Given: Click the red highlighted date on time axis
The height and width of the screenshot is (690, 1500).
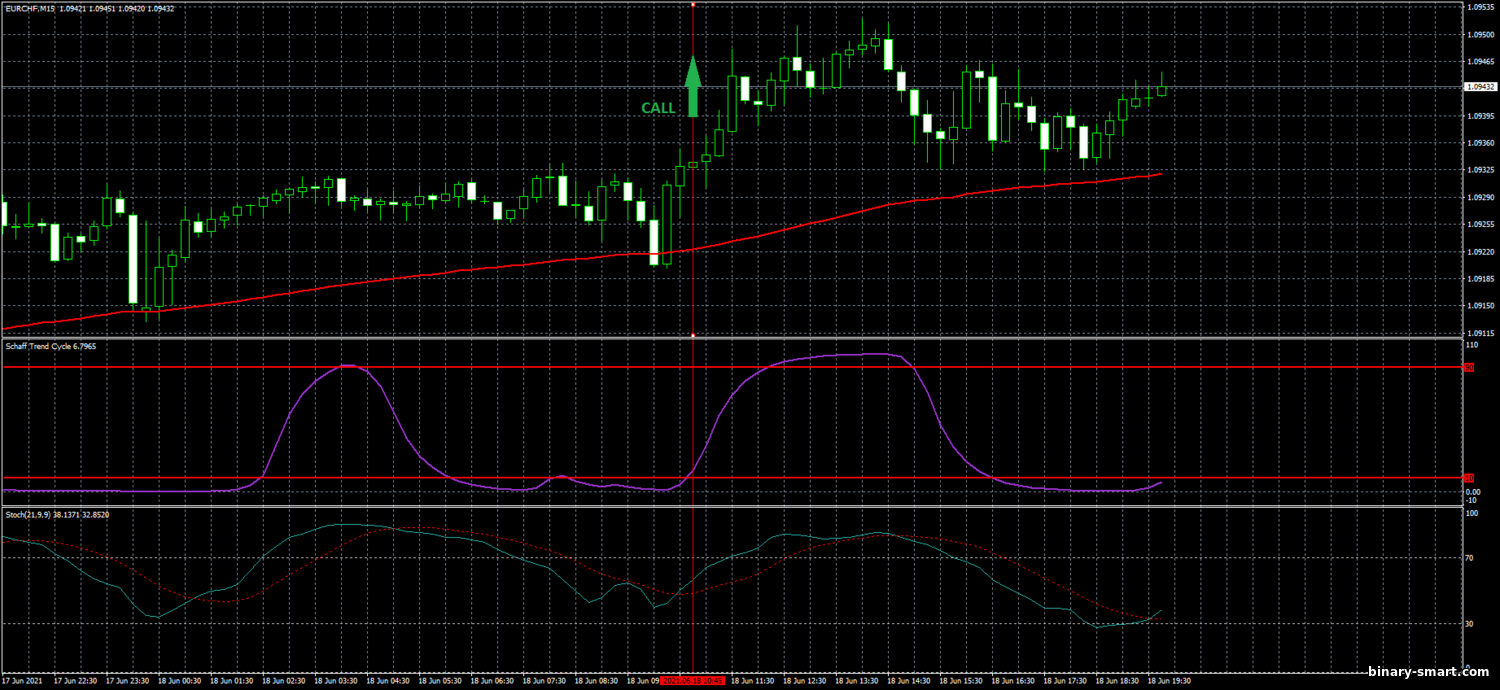Looking at the screenshot, I should pyautogui.click(x=692, y=680).
